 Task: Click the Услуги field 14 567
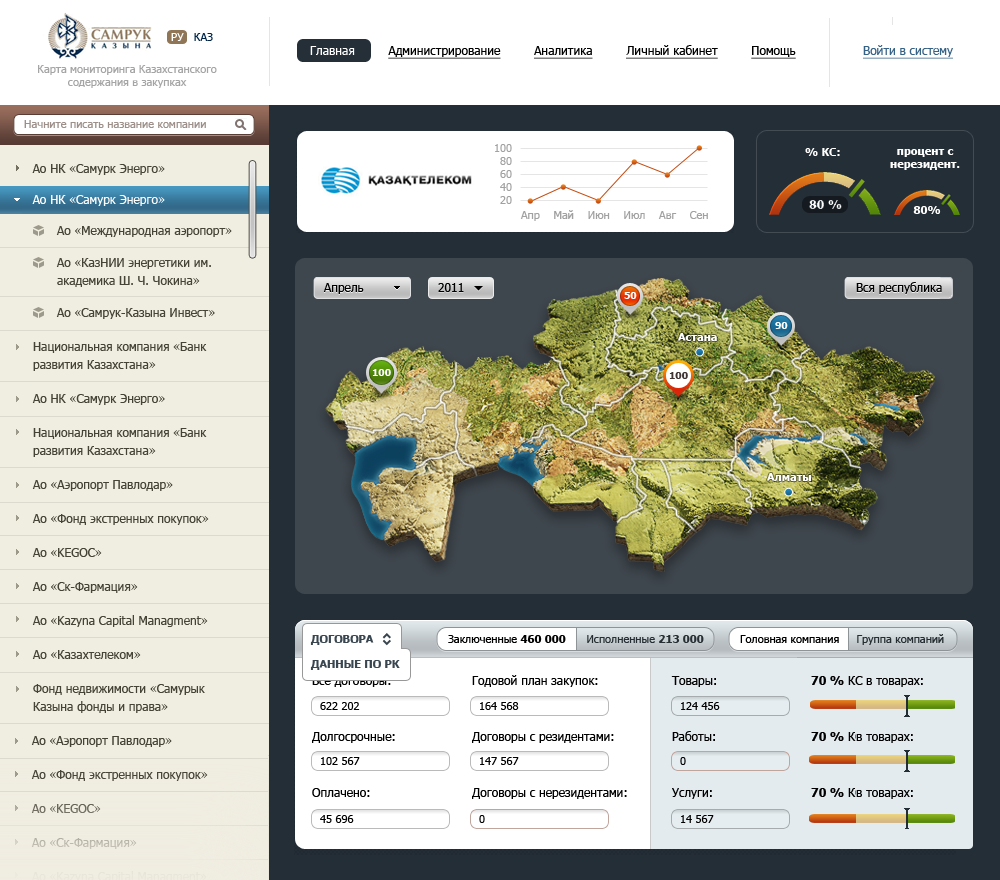click(x=730, y=819)
